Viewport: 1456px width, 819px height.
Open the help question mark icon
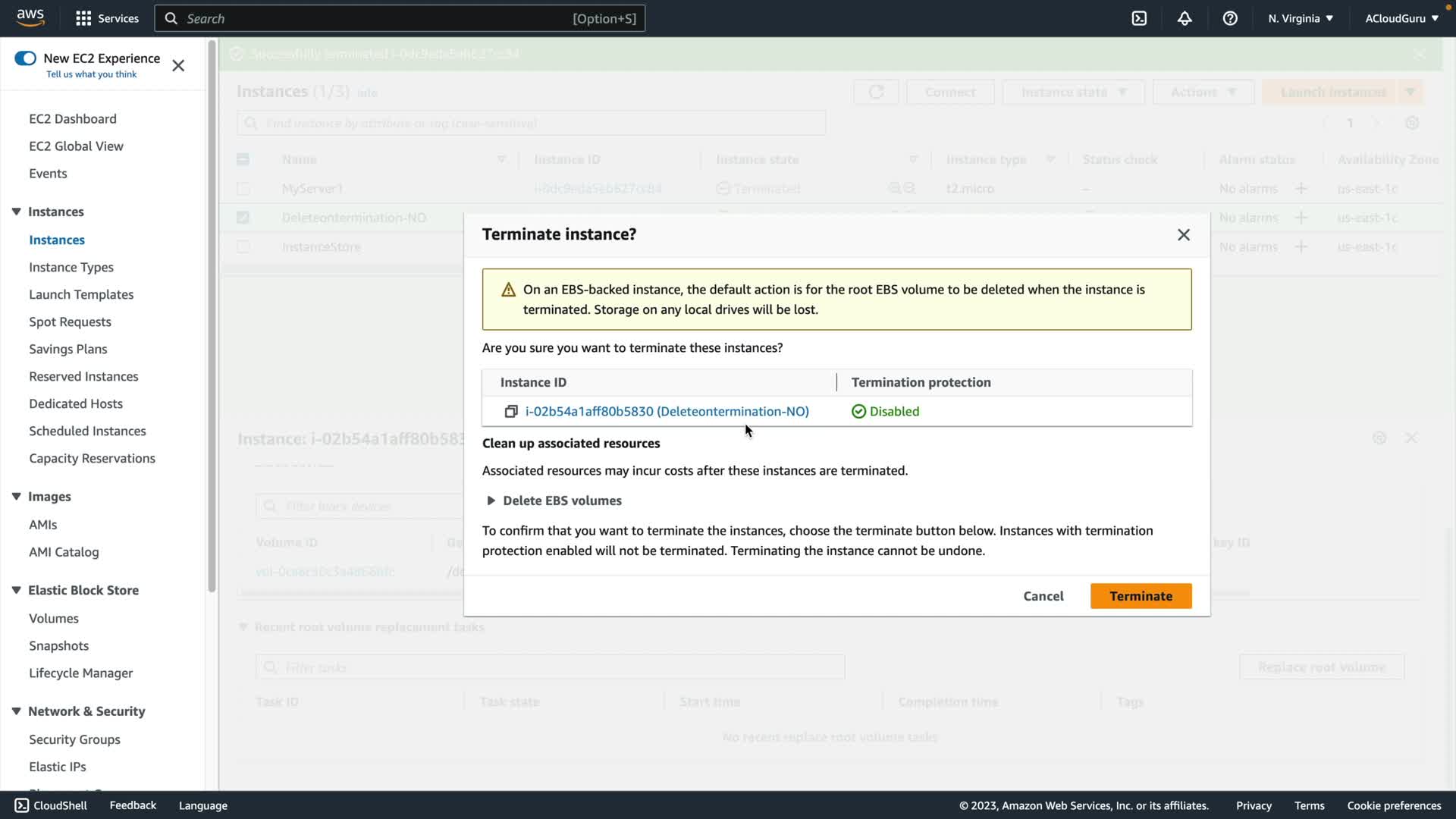point(1230,18)
